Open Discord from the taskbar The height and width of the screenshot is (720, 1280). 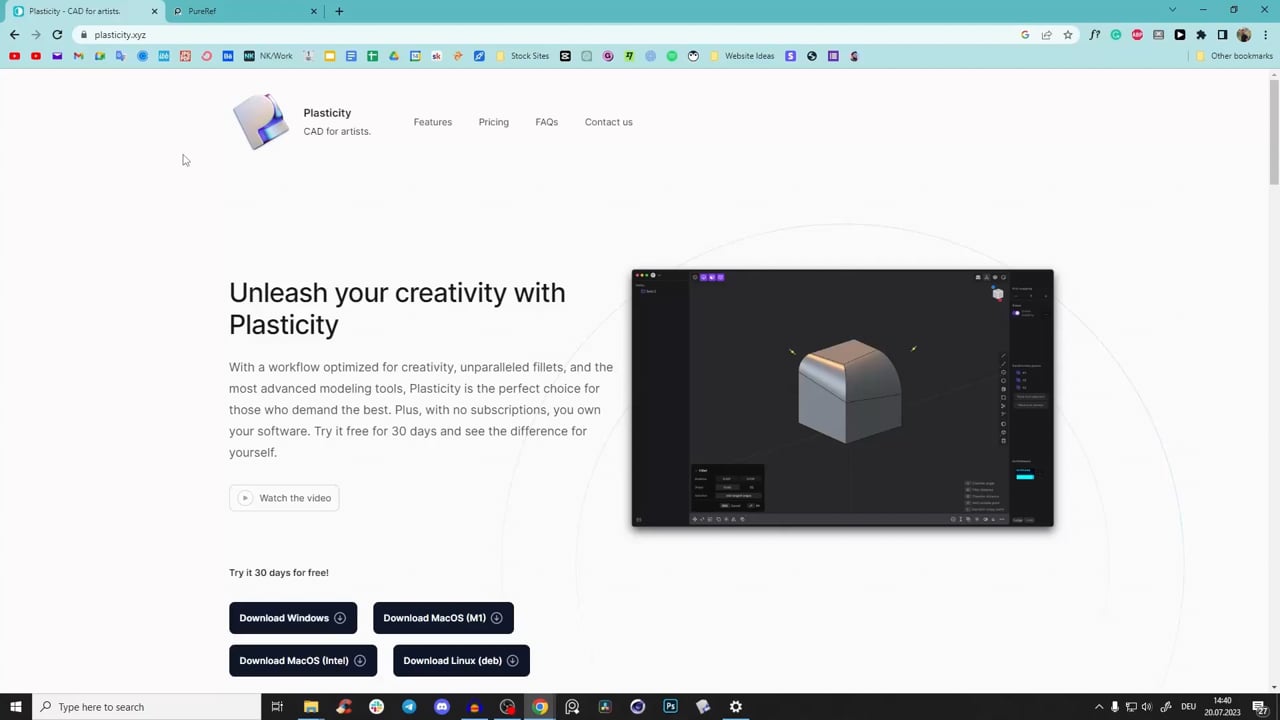(x=441, y=707)
